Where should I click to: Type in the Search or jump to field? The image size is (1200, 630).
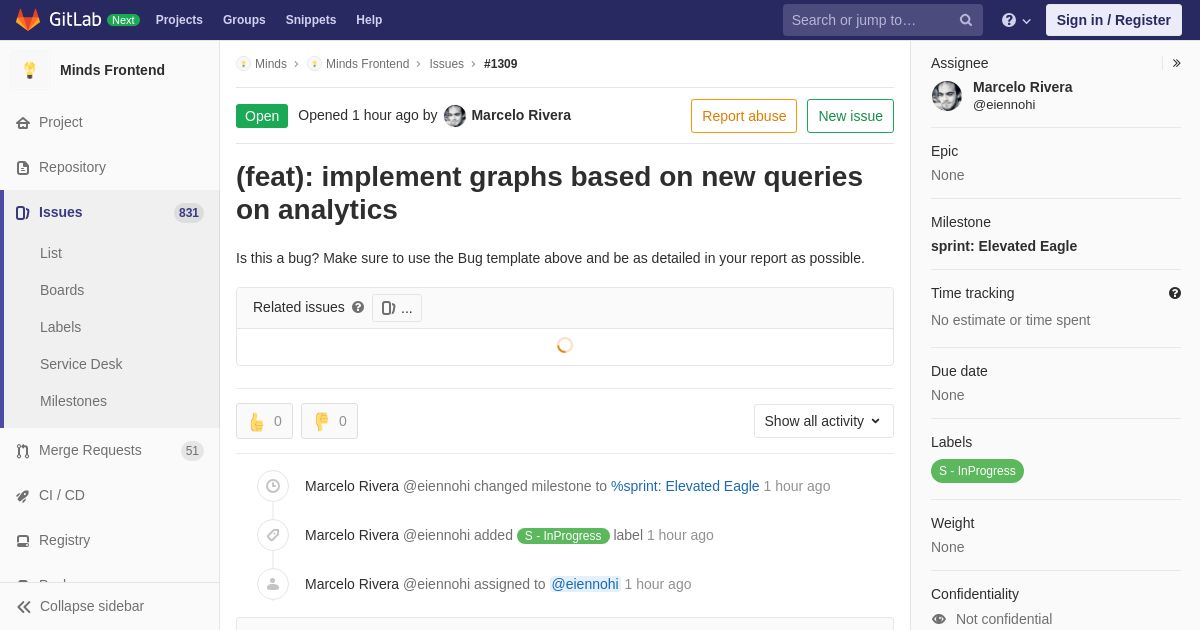tap(870, 20)
